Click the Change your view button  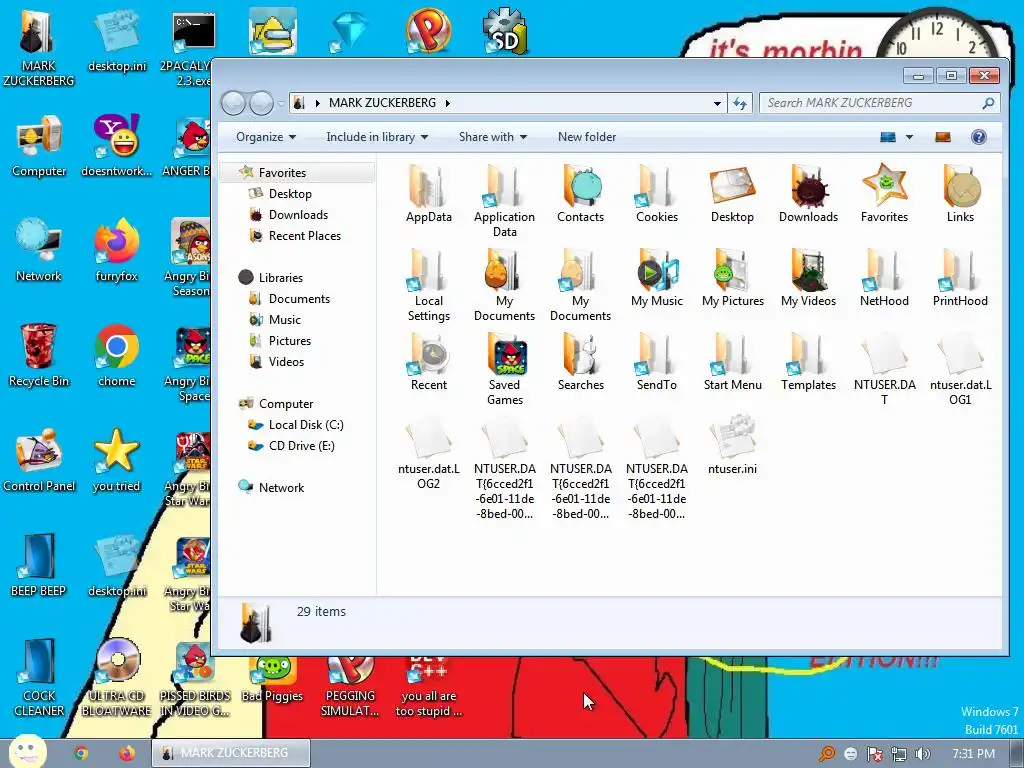coord(888,137)
